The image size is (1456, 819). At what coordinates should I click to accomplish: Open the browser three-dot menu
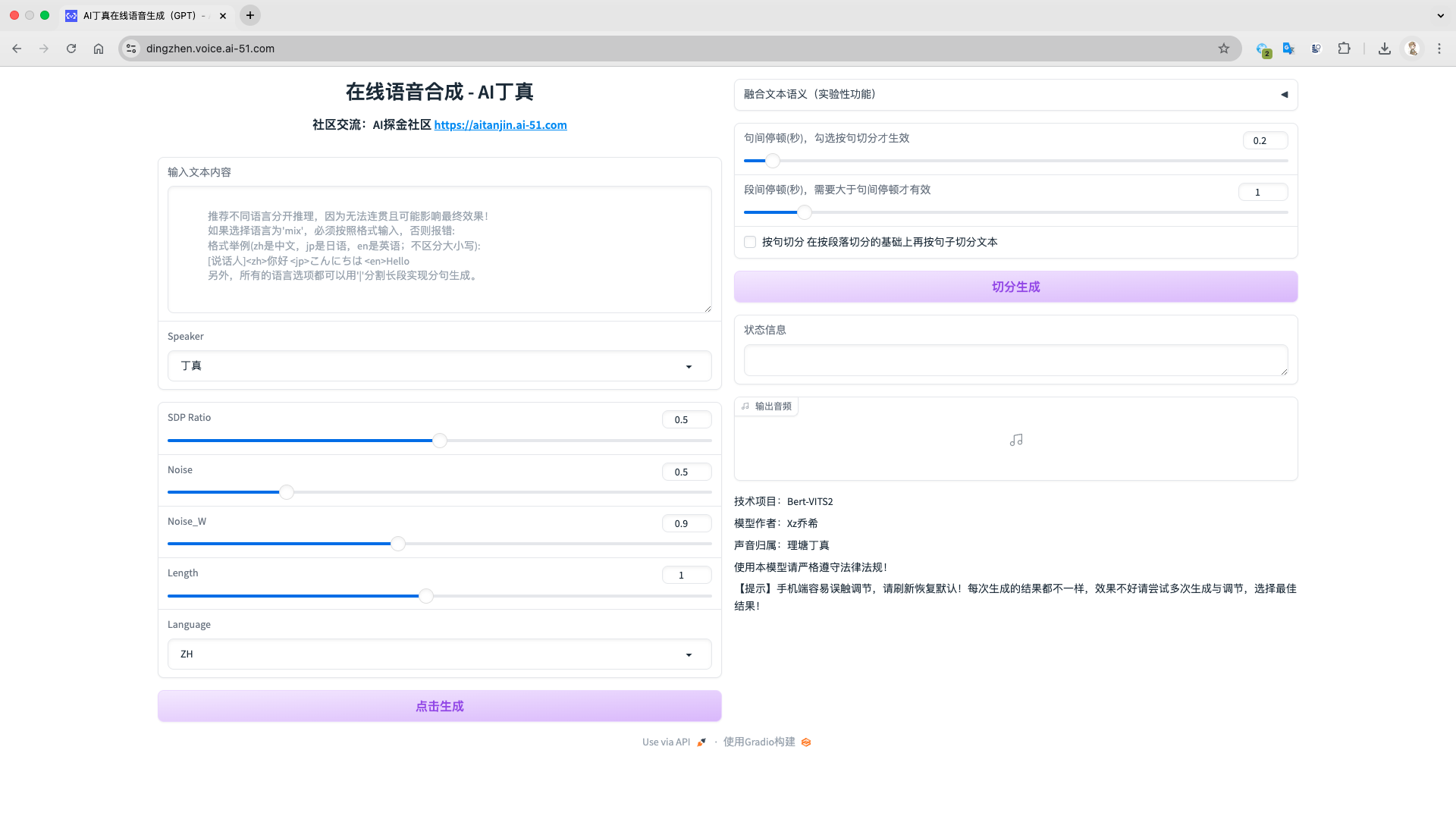[x=1439, y=49]
